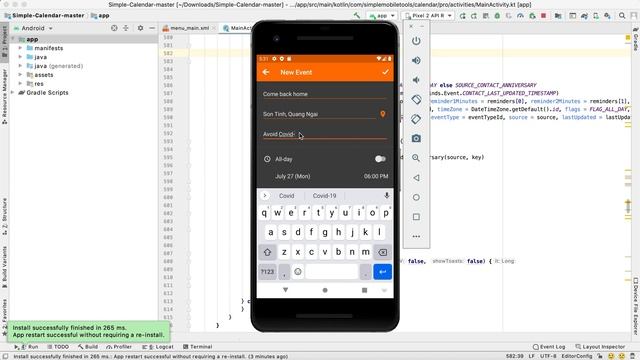The height and width of the screenshot is (360, 640).
Task: Expand the assets folder
Action: [20, 75]
